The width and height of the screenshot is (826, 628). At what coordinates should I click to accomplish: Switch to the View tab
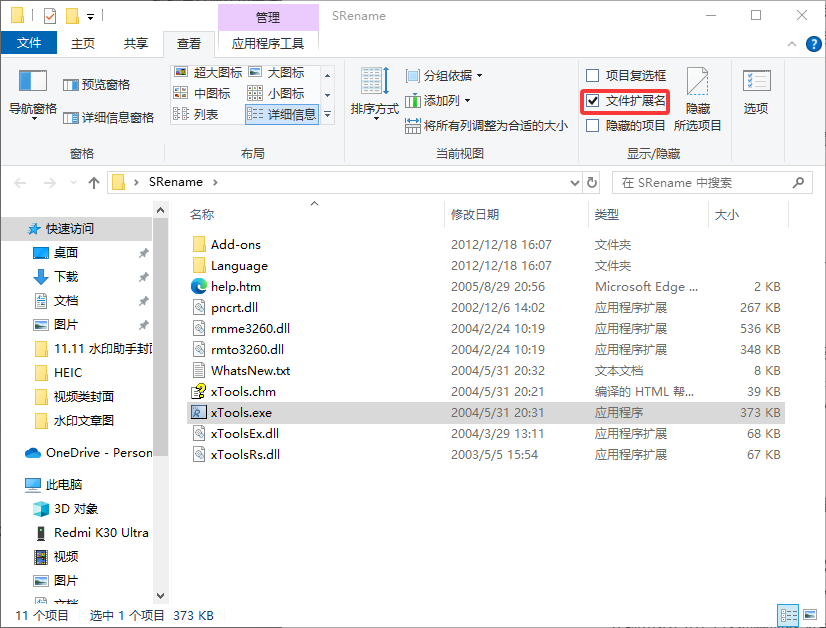tap(189, 44)
